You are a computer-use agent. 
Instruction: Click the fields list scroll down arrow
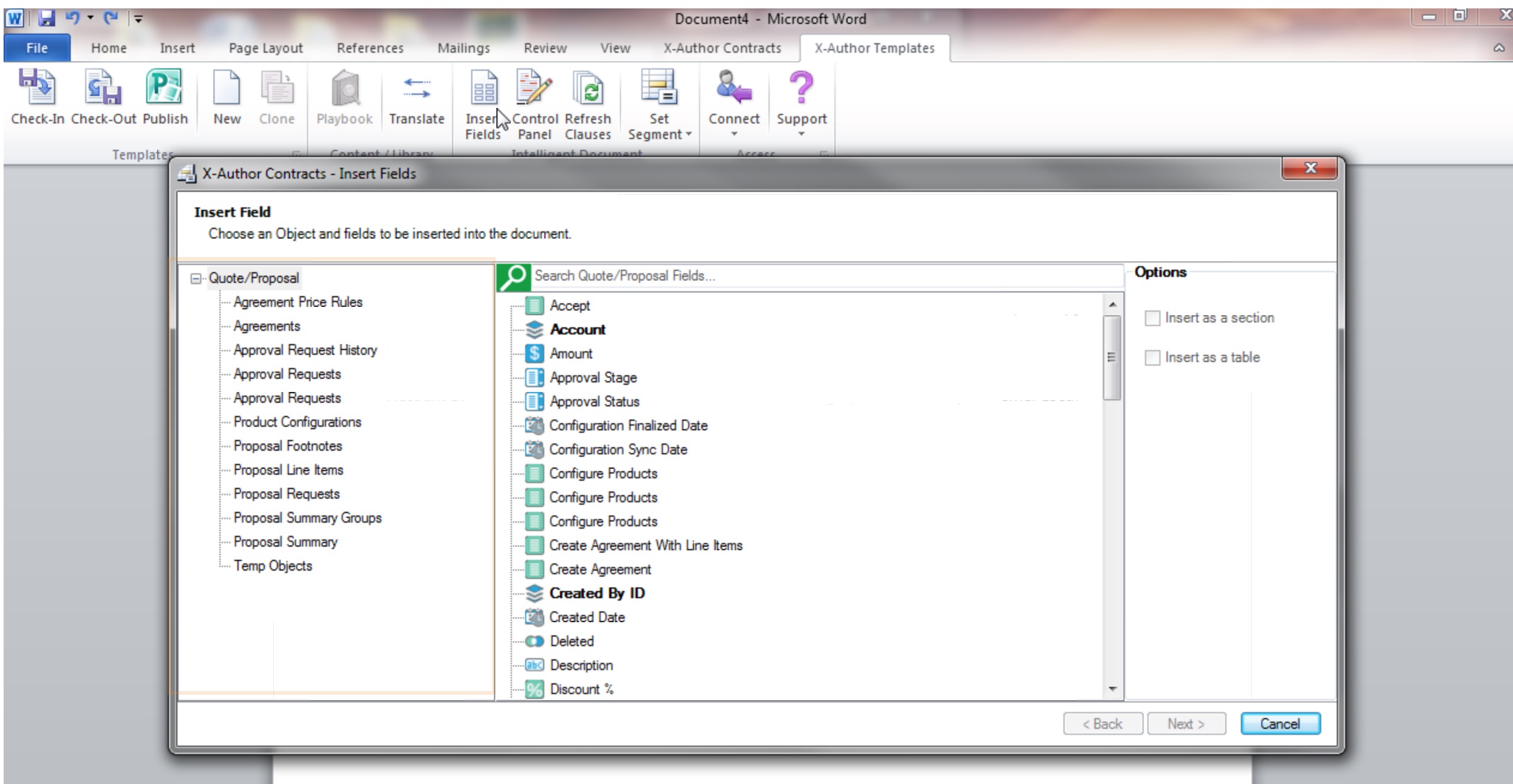(x=1113, y=689)
